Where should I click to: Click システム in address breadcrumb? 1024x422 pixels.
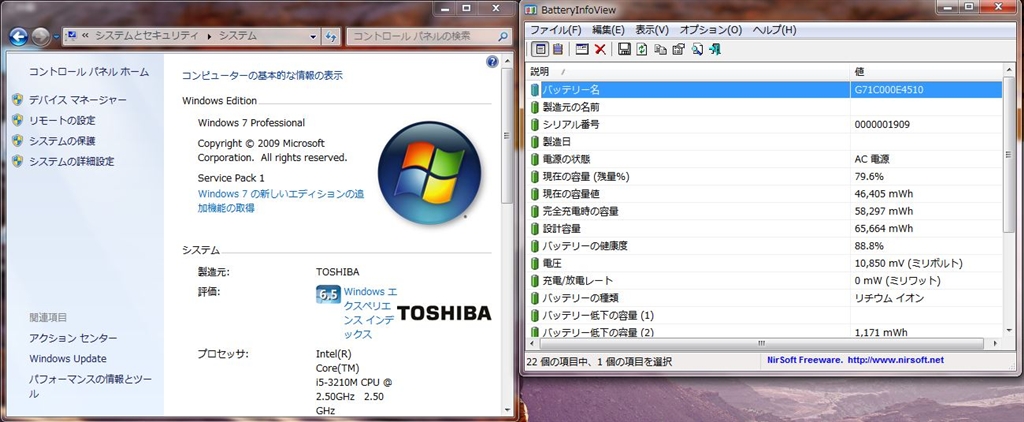click(238, 37)
